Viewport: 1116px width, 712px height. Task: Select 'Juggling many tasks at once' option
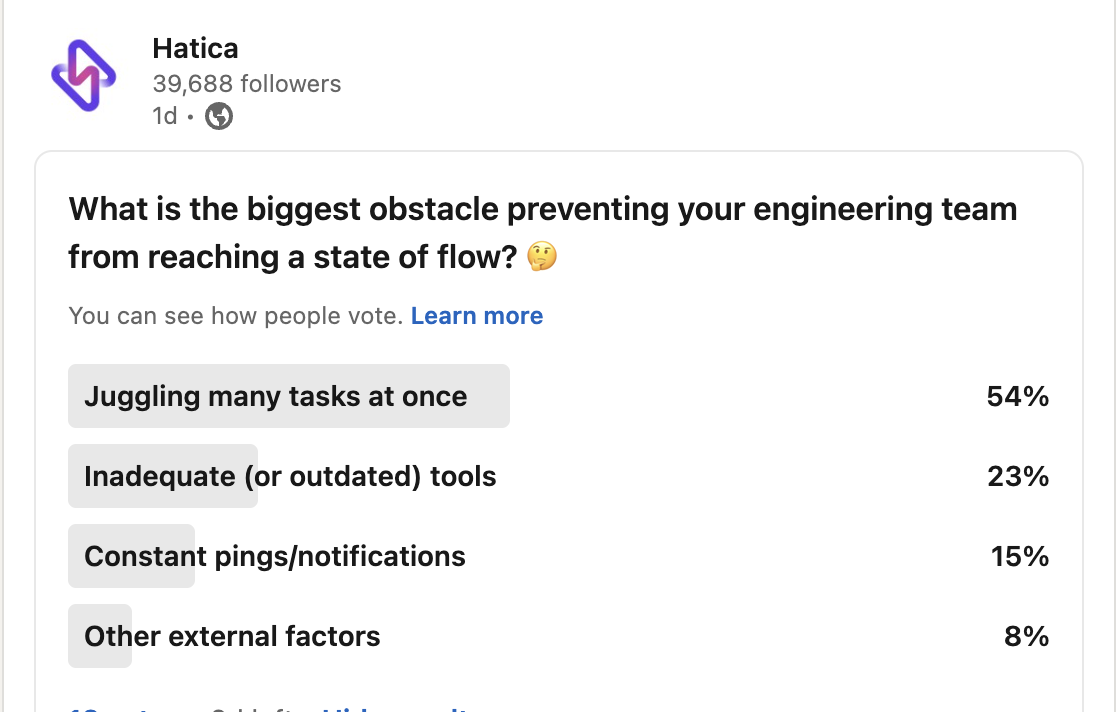pyautogui.click(x=276, y=396)
